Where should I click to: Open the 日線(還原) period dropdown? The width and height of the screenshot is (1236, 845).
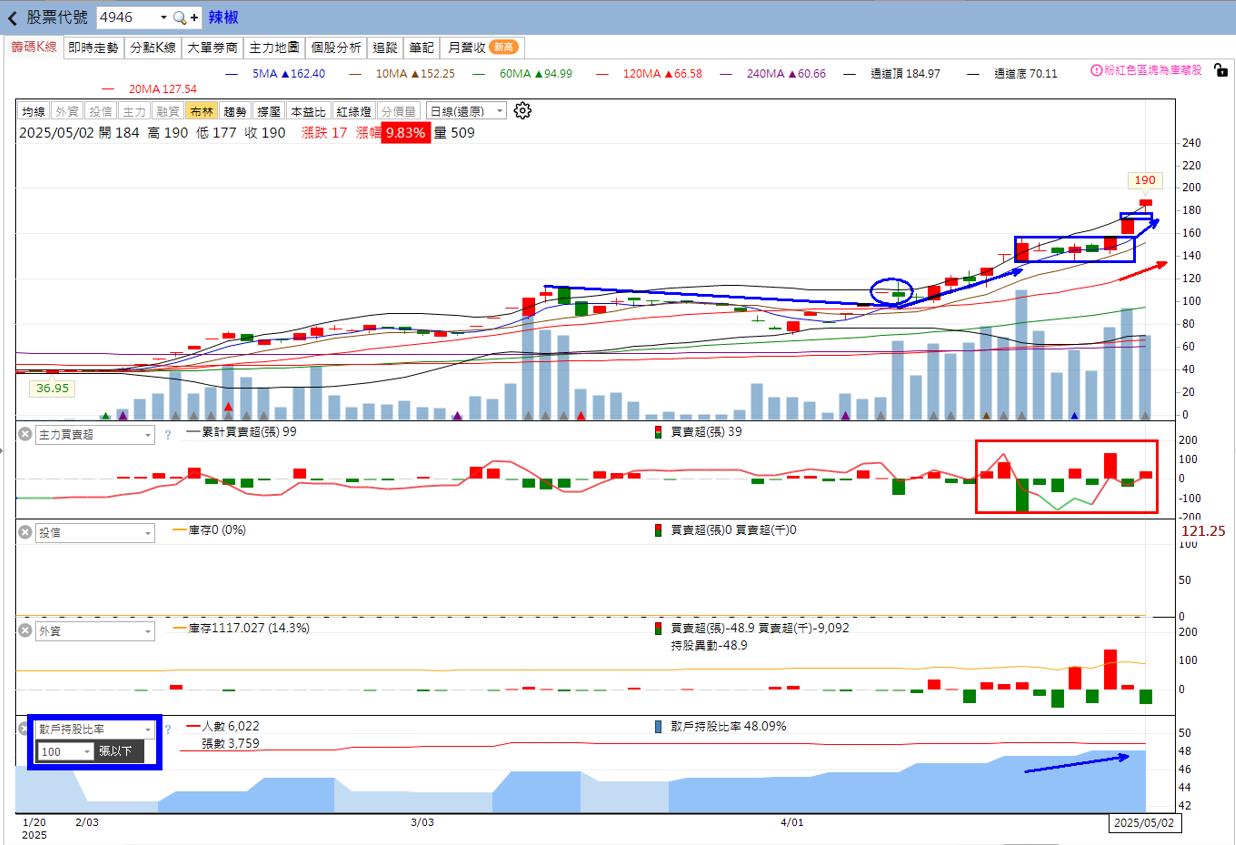coord(466,111)
